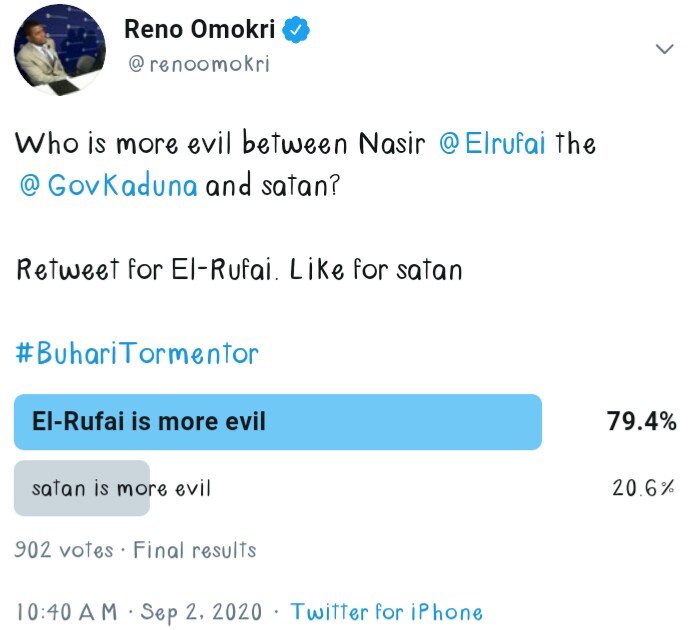Open the @Elrufai mention
The image size is (688, 630).
coord(492,144)
